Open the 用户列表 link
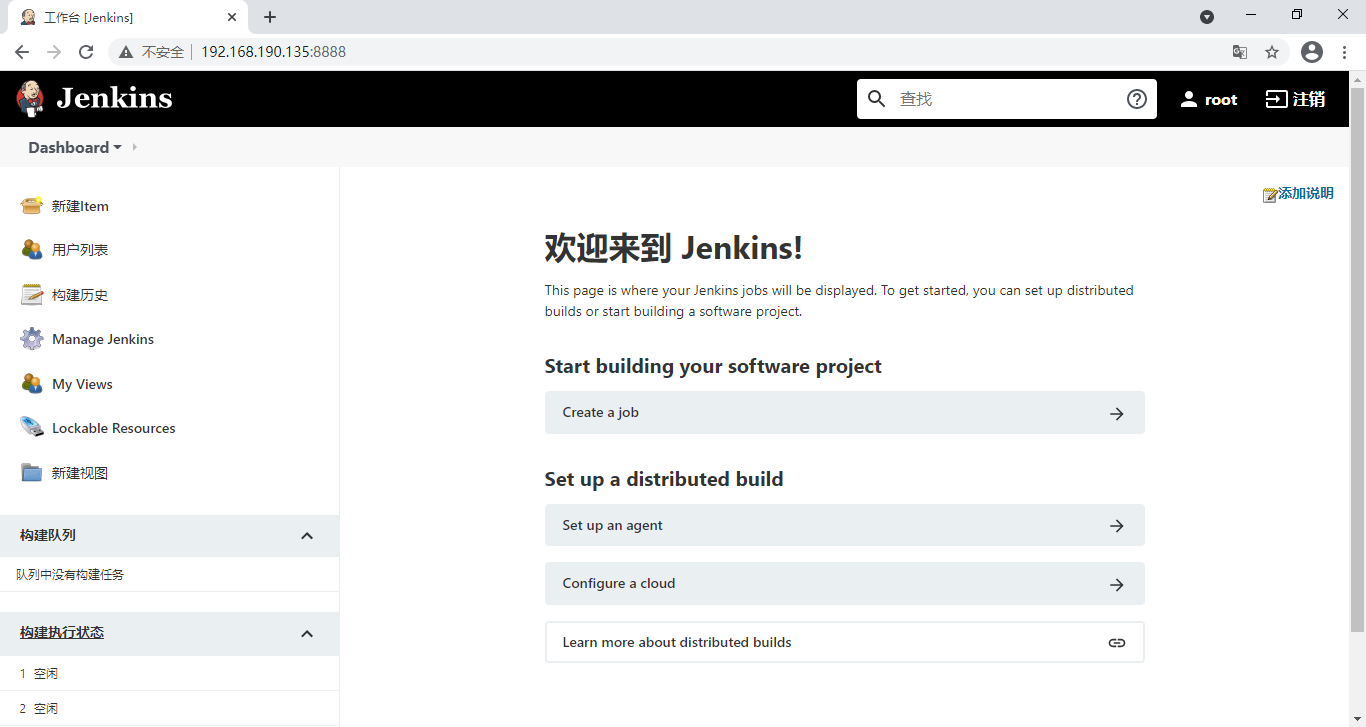This screenshot has width=1366, height=727. pyautogui.click(x=80, y=250)
